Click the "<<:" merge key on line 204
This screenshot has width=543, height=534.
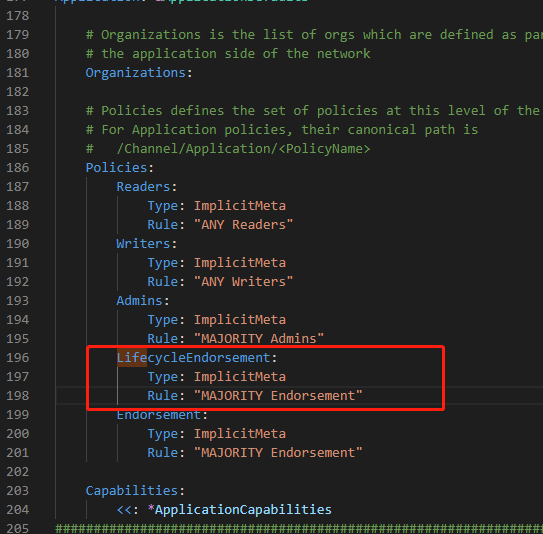(x=127, y=510)
